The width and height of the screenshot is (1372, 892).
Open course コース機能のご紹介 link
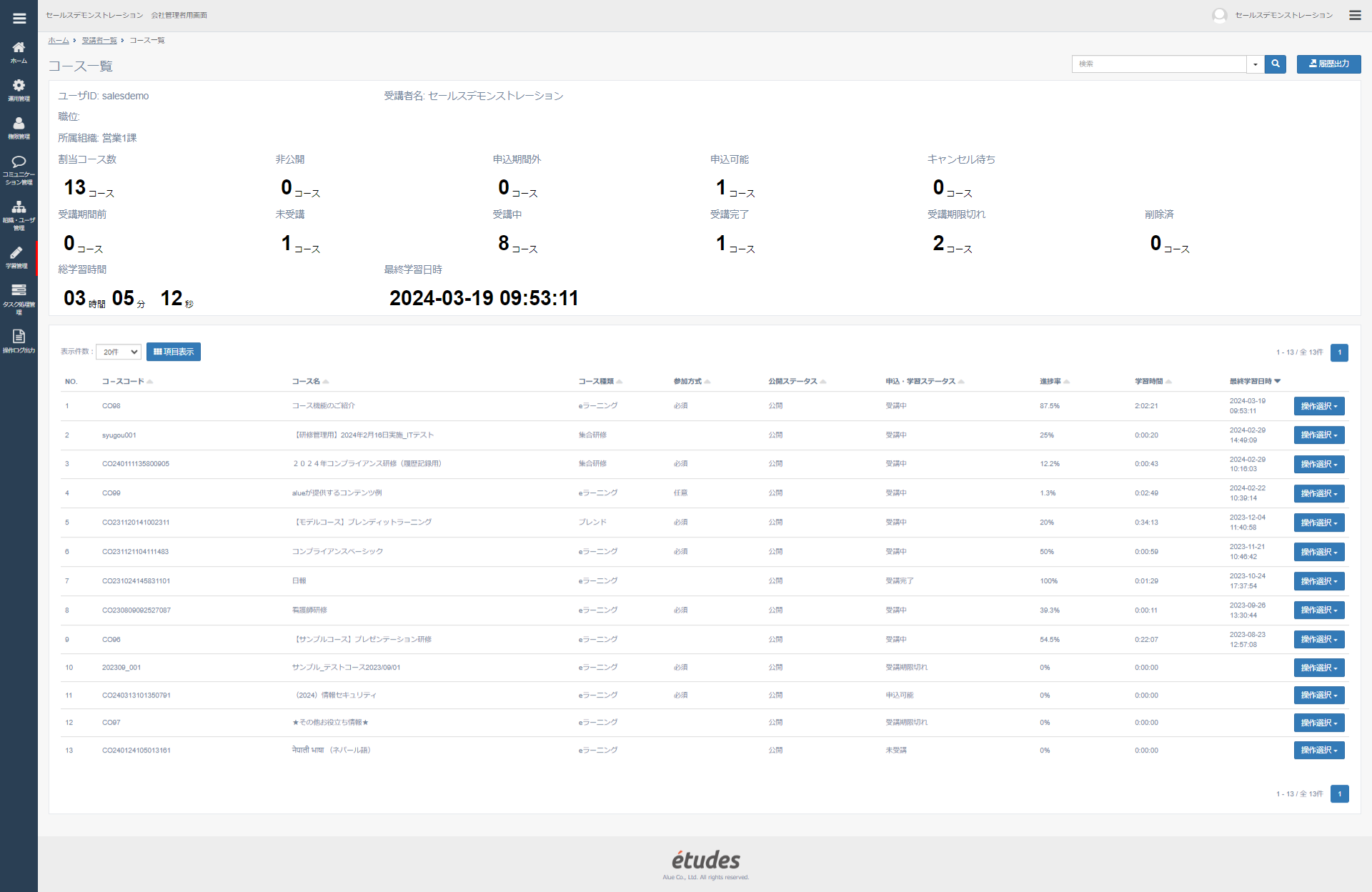pyautogui.click(x=323, y=406)
